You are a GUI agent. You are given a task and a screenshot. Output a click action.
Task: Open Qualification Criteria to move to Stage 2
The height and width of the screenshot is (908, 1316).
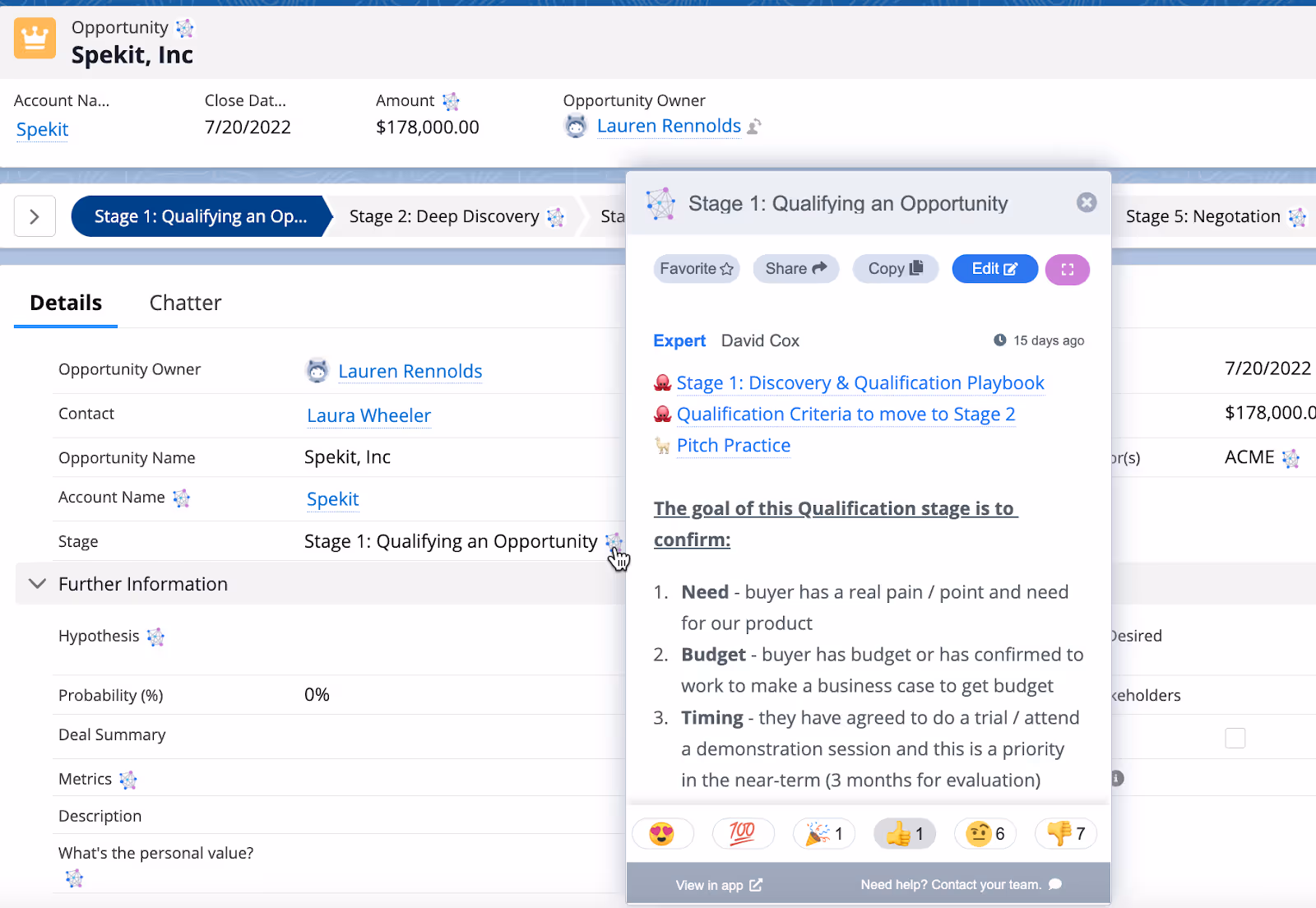click(x=846, y=415)
